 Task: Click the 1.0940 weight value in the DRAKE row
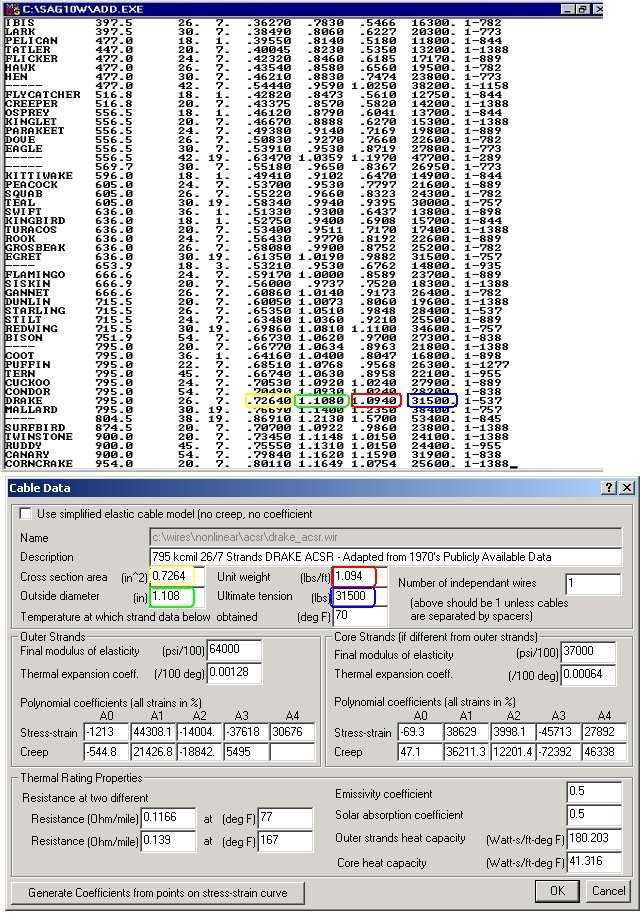(376, 400)
